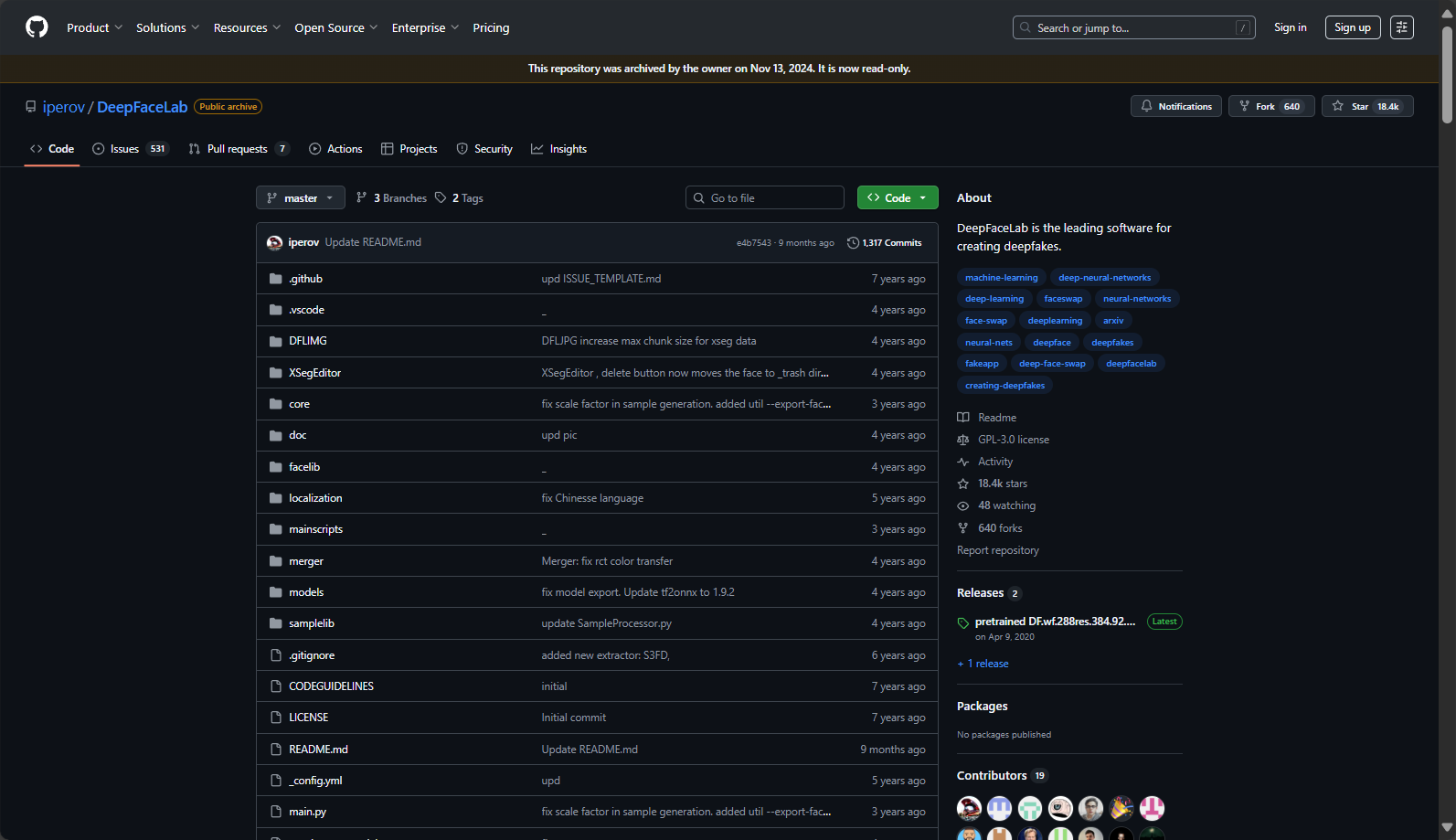Click iperov's avatar in commit row
The width and height of the screenshot is (1456, 840).
coord(274,243)
